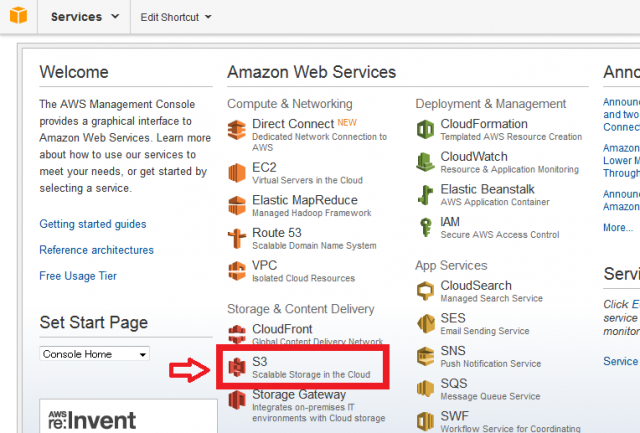The height and width of the screenshot is (433, 640).
Task: Open the EC2 service link
Action: click(264, 167)
